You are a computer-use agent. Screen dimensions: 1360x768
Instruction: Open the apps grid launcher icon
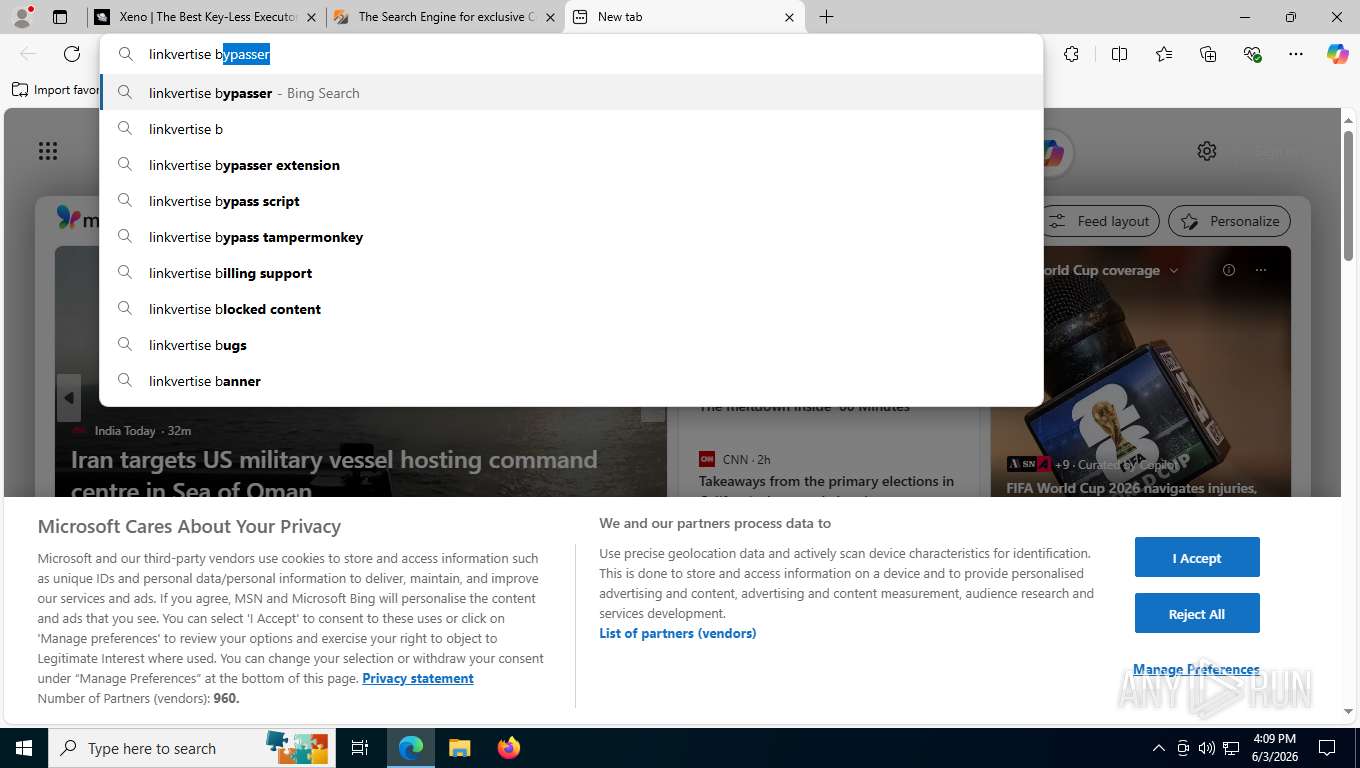[48, 151]
